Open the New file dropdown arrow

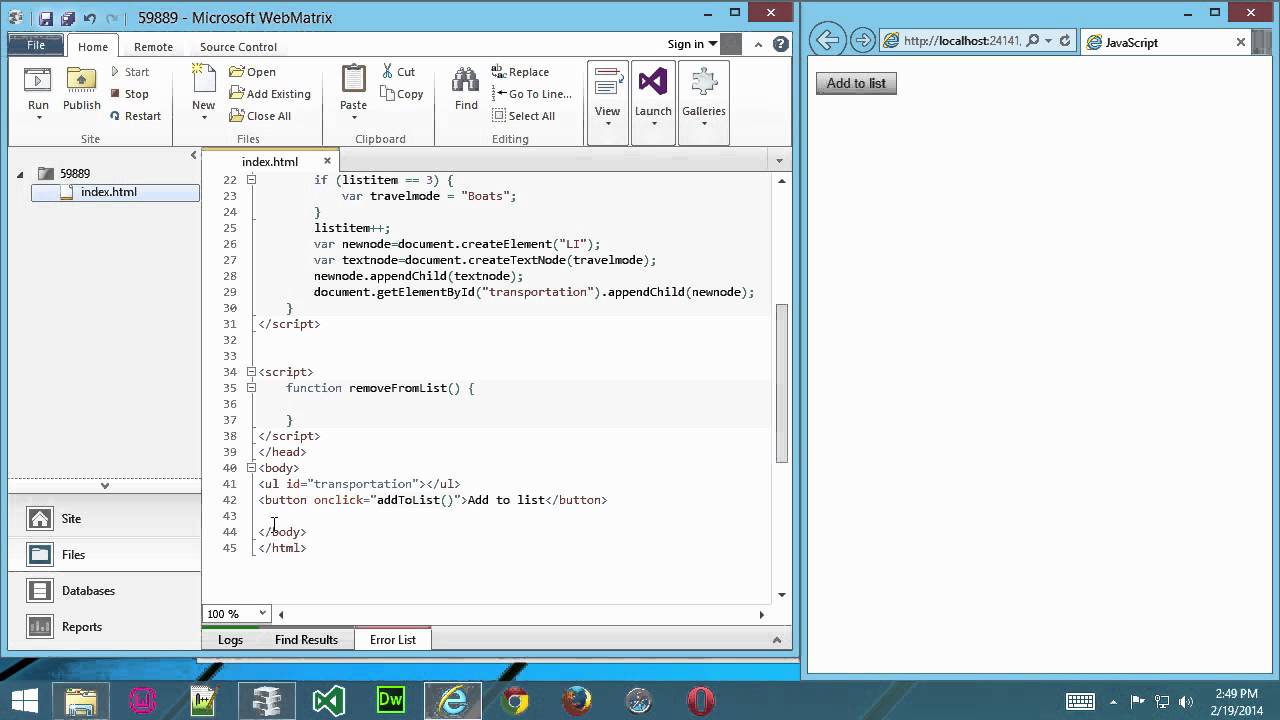click(x=203, y=118)
